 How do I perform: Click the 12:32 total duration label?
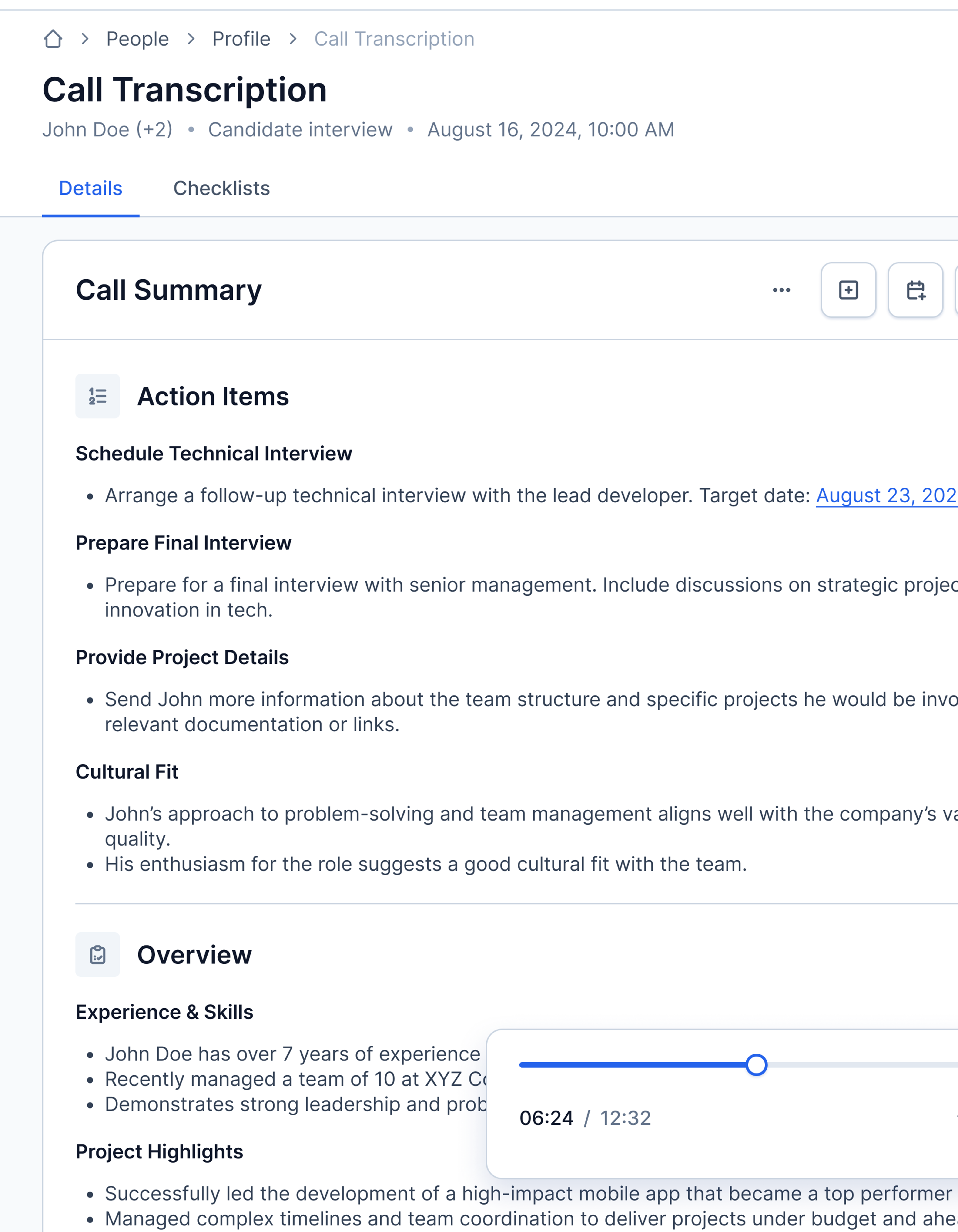[625, 1118]
